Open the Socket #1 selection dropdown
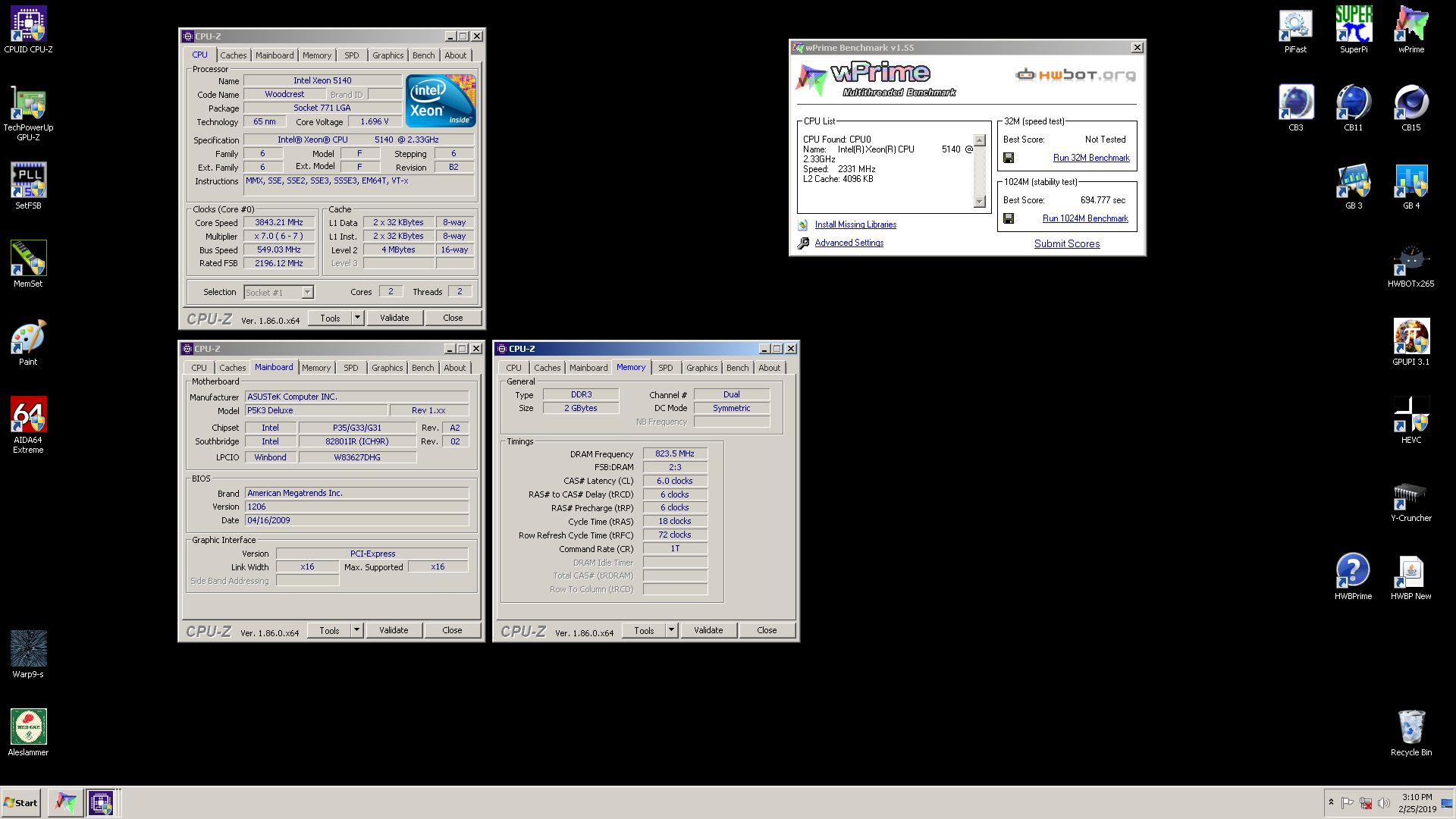The height and width of the screenshot is (819, 1456). [307, 293]
